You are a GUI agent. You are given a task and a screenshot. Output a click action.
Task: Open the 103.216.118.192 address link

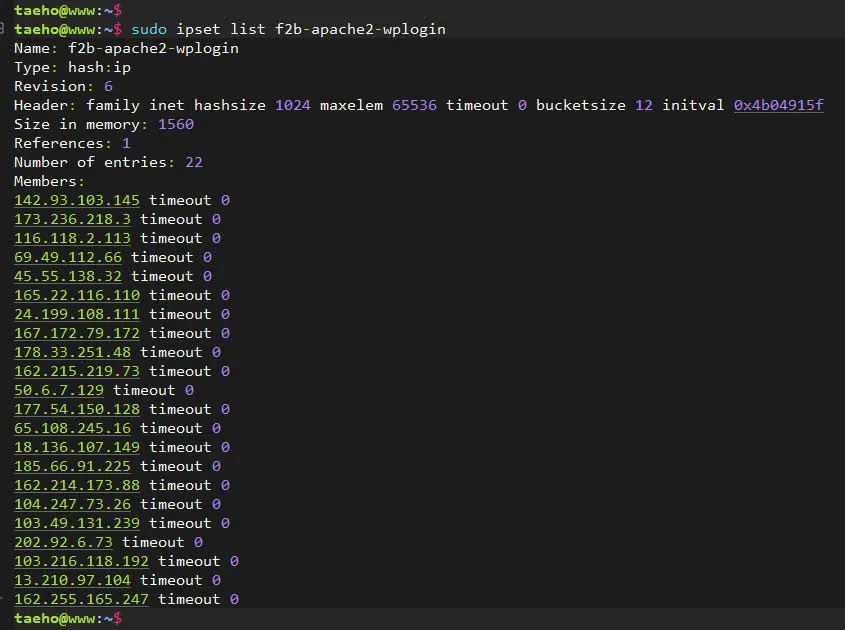[81, 561]
